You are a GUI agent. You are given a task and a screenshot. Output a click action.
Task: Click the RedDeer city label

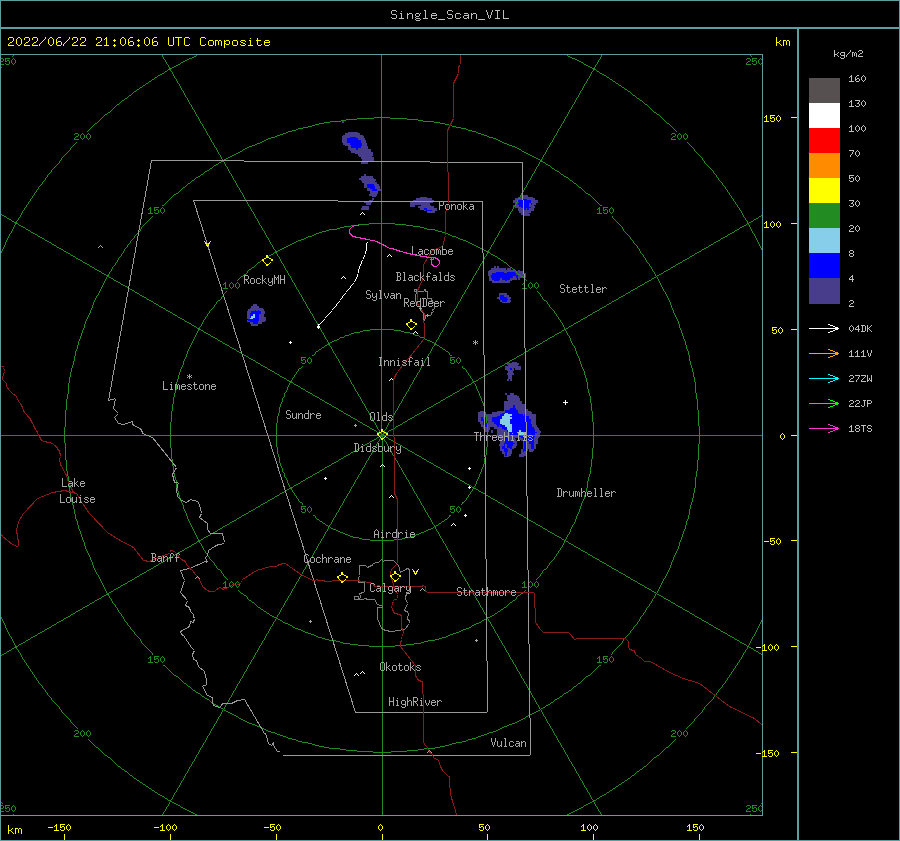[x=424, y=303]
